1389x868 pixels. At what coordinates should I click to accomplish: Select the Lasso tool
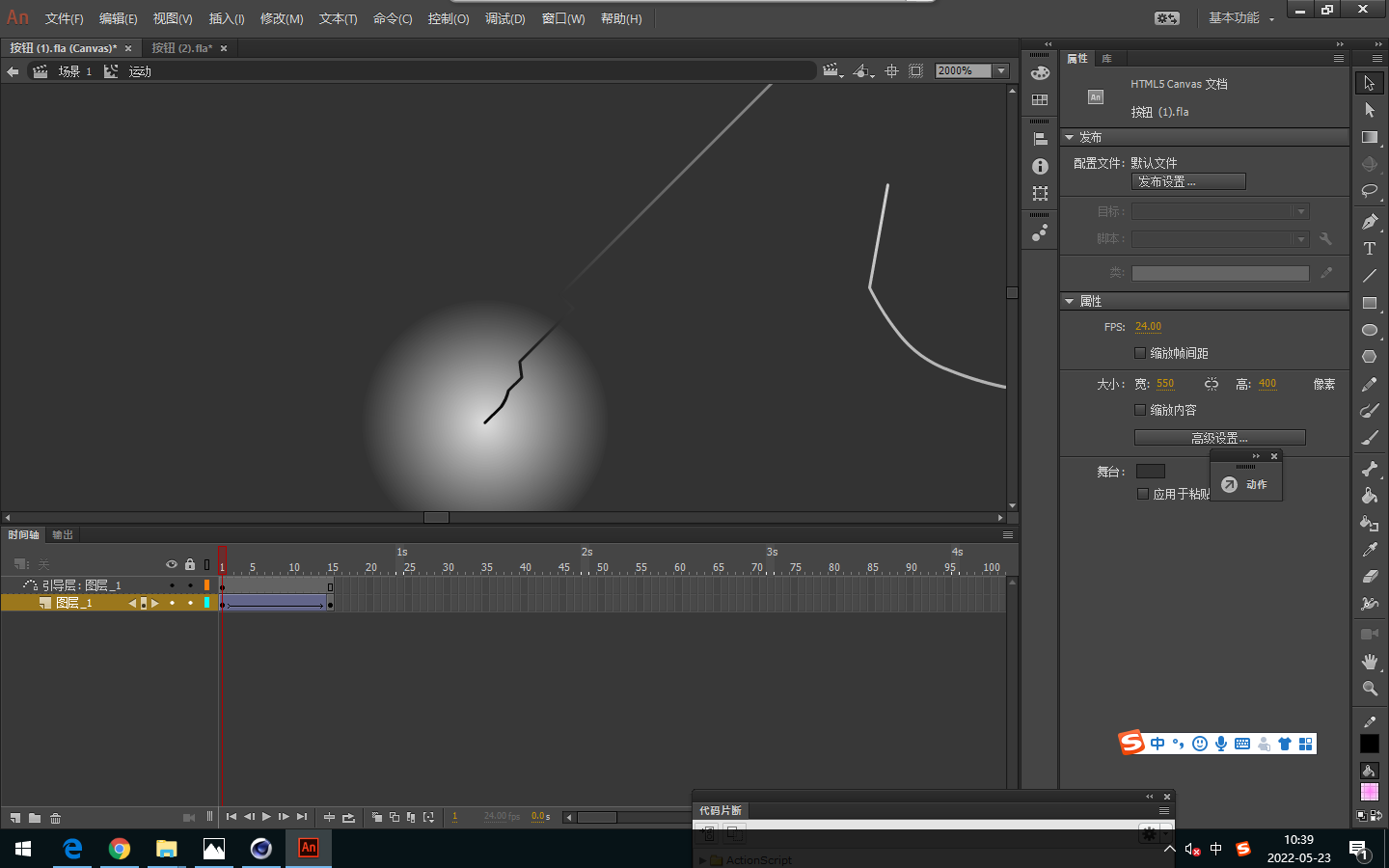point(1369,191)
